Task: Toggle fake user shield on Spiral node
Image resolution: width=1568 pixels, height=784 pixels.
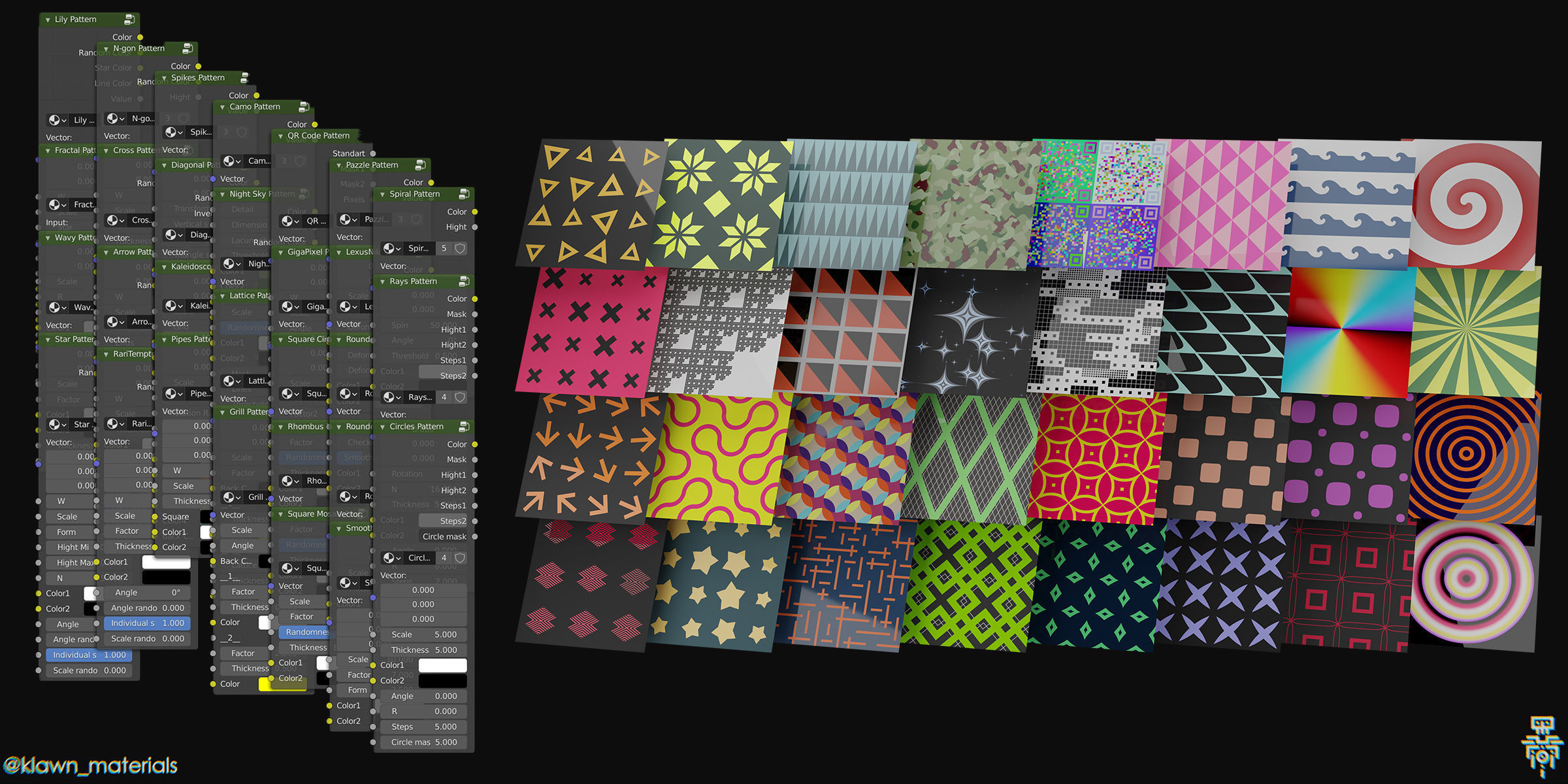Action: click(460, 248)
